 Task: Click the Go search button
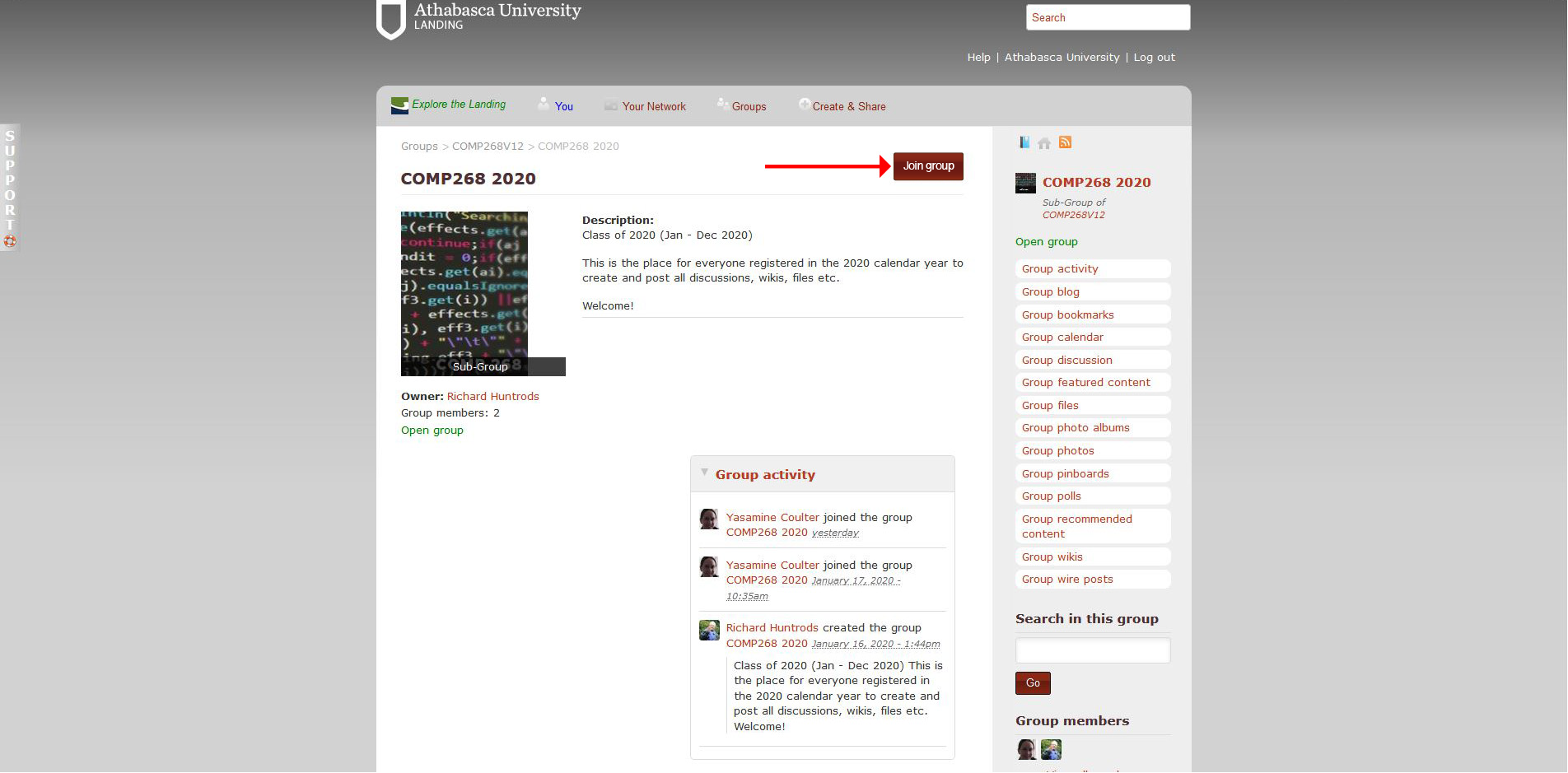point(1033,683)
